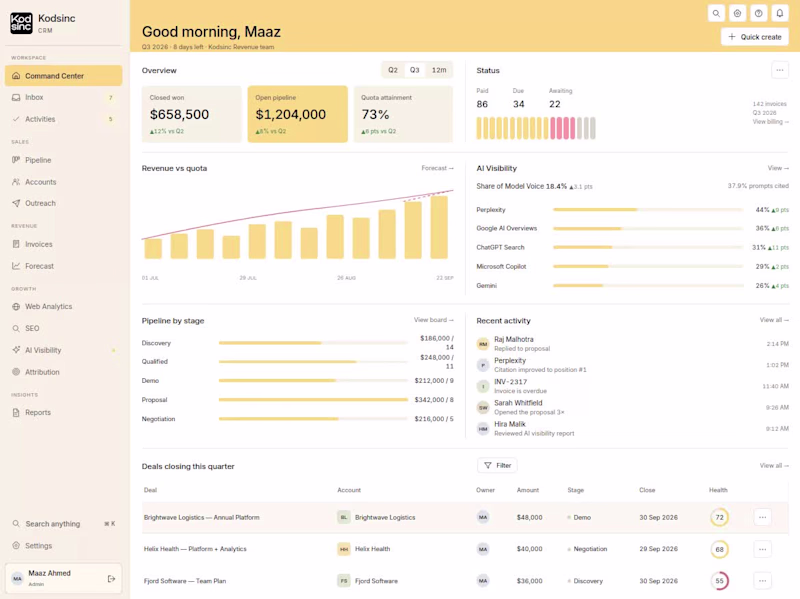Open Forecast in the sidebar
This screenshot has width=800, height=599.
63,266
